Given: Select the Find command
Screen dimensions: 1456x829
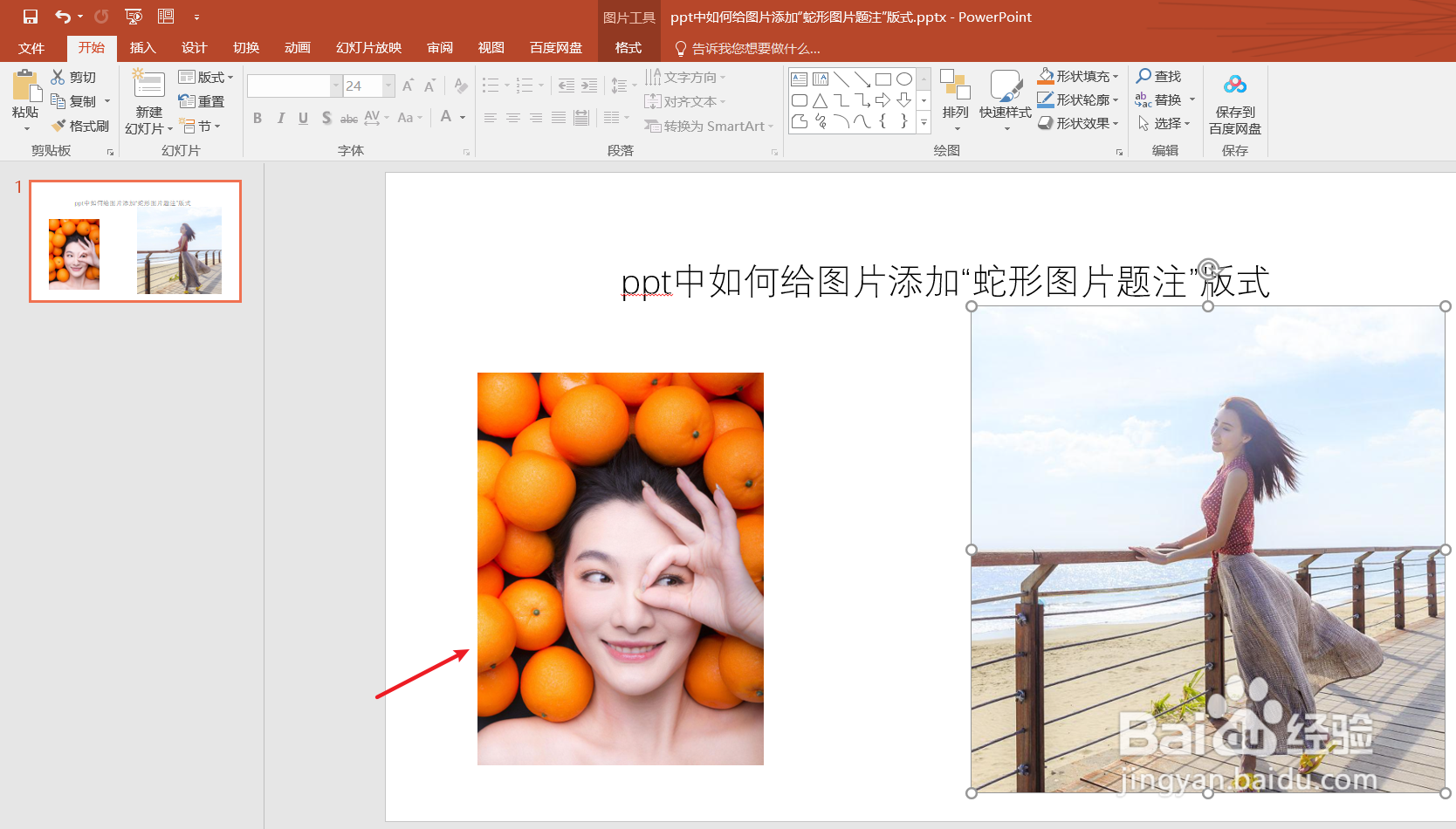Looking at the screenshot, I should (x=1159, y=76).
